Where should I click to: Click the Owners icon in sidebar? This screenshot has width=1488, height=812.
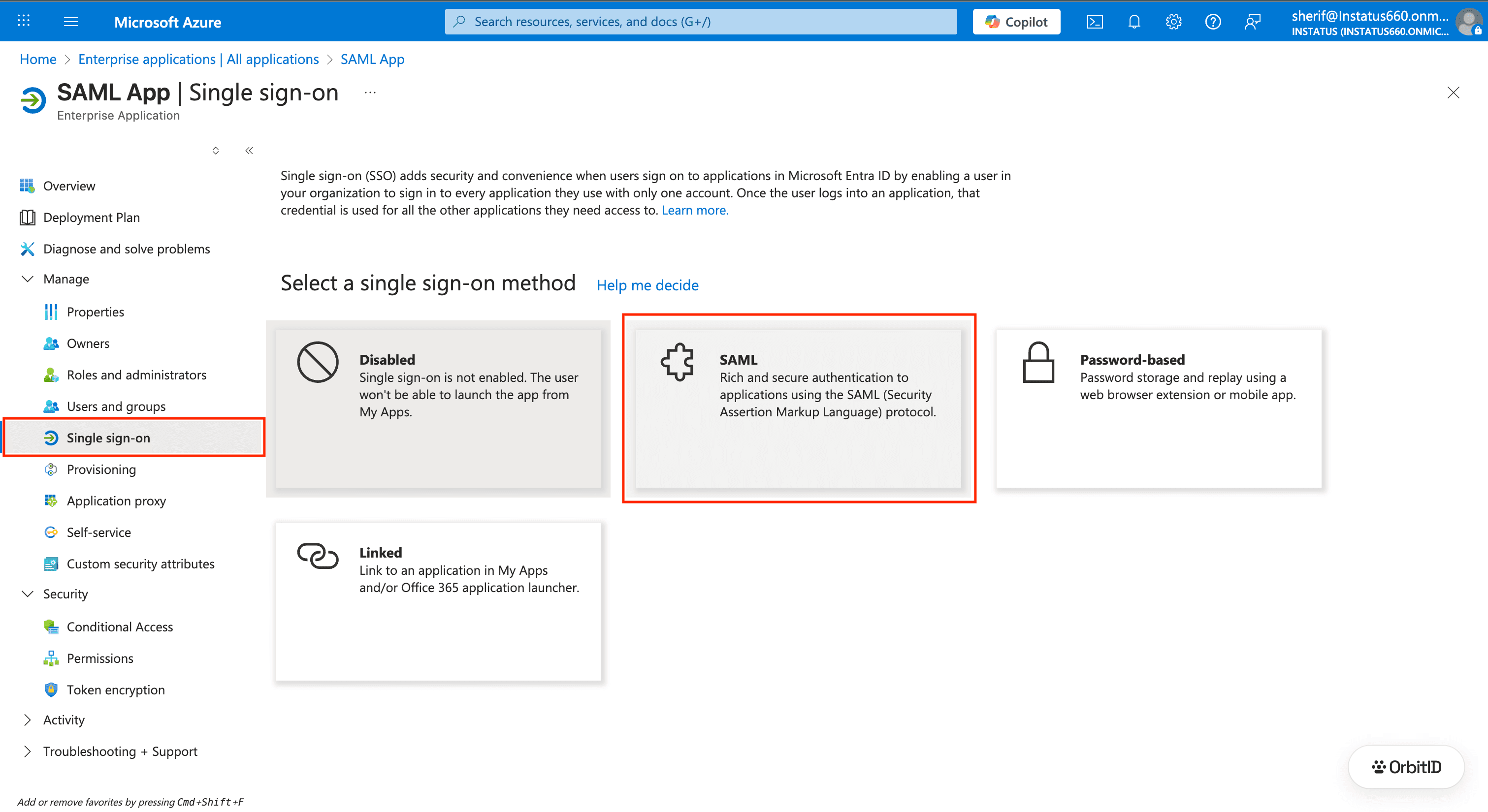(x=51, y=343)
